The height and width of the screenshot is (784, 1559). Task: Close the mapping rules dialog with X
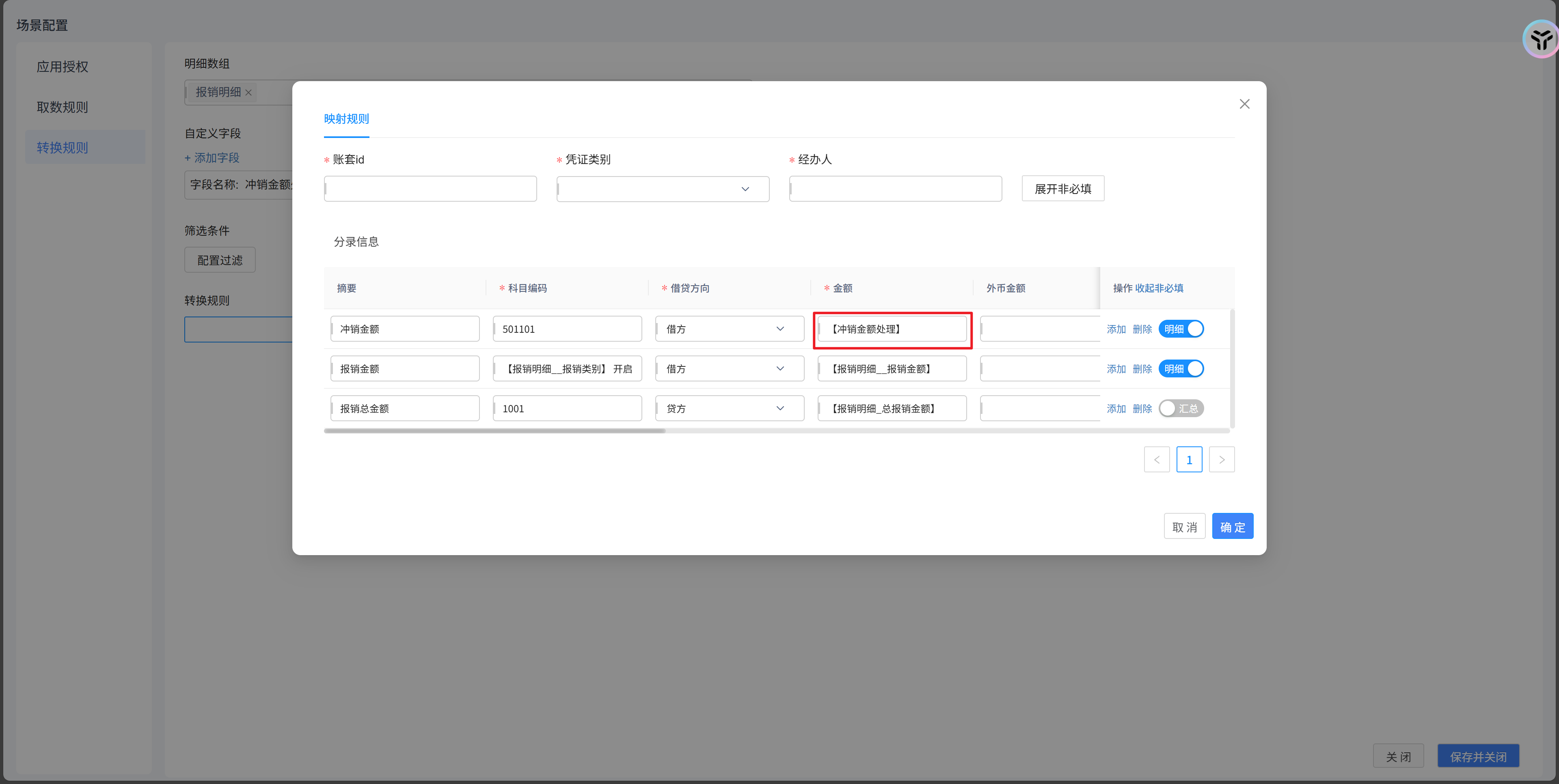[x=1244, y=104]
